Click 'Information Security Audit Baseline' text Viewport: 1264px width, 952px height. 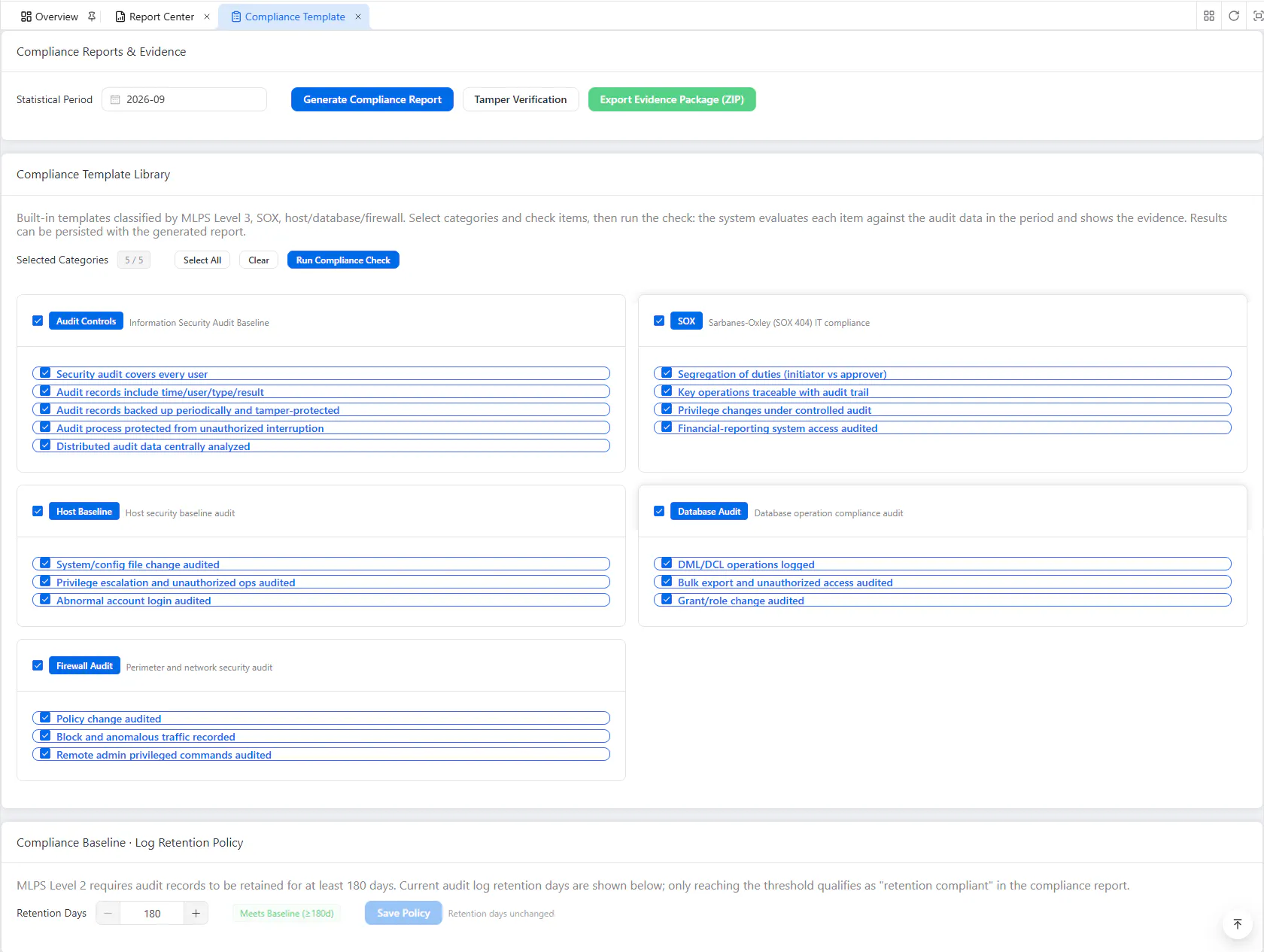point(199,322)
